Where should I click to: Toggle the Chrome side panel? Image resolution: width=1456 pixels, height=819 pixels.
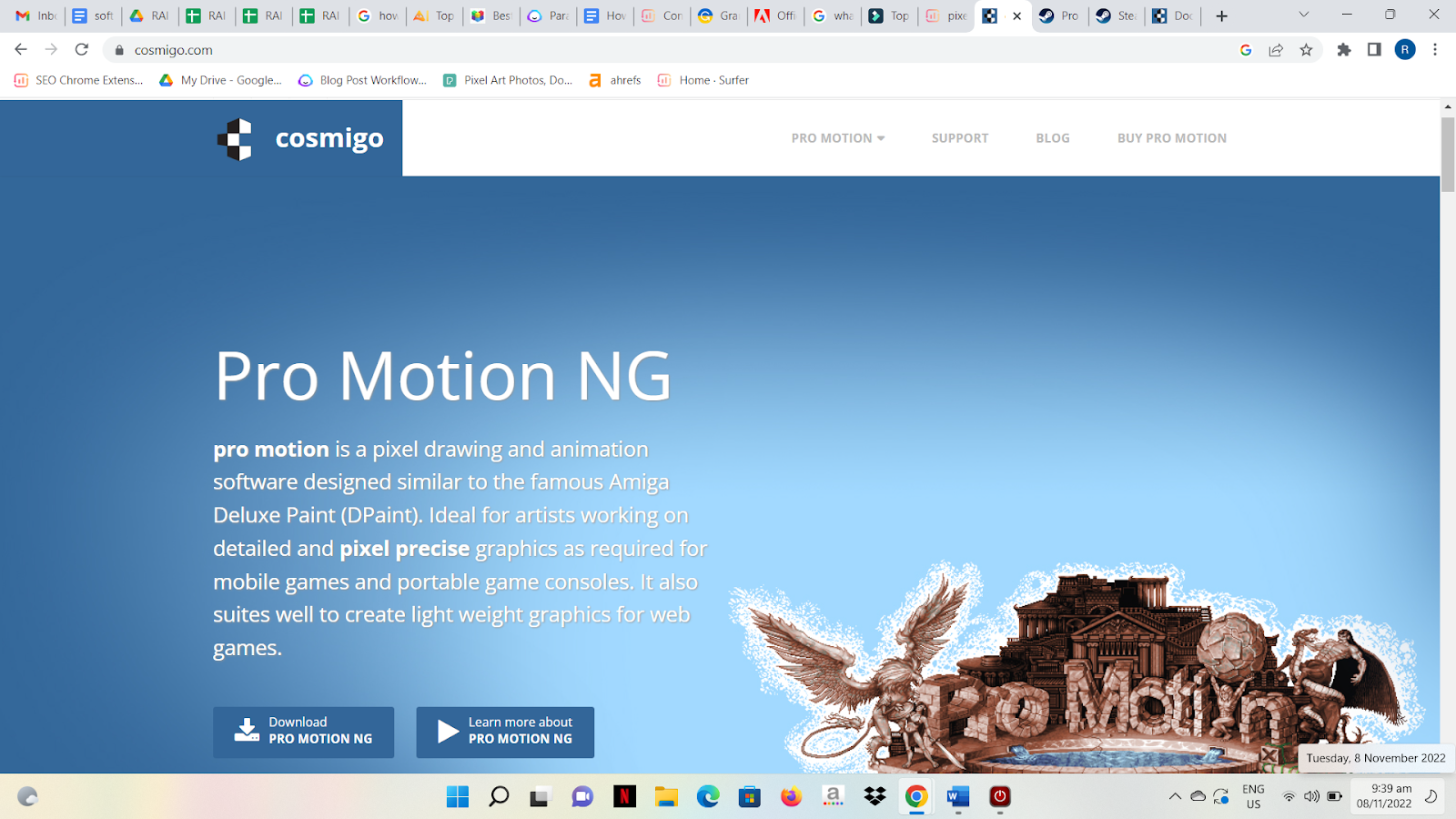tap(1374, 50)
